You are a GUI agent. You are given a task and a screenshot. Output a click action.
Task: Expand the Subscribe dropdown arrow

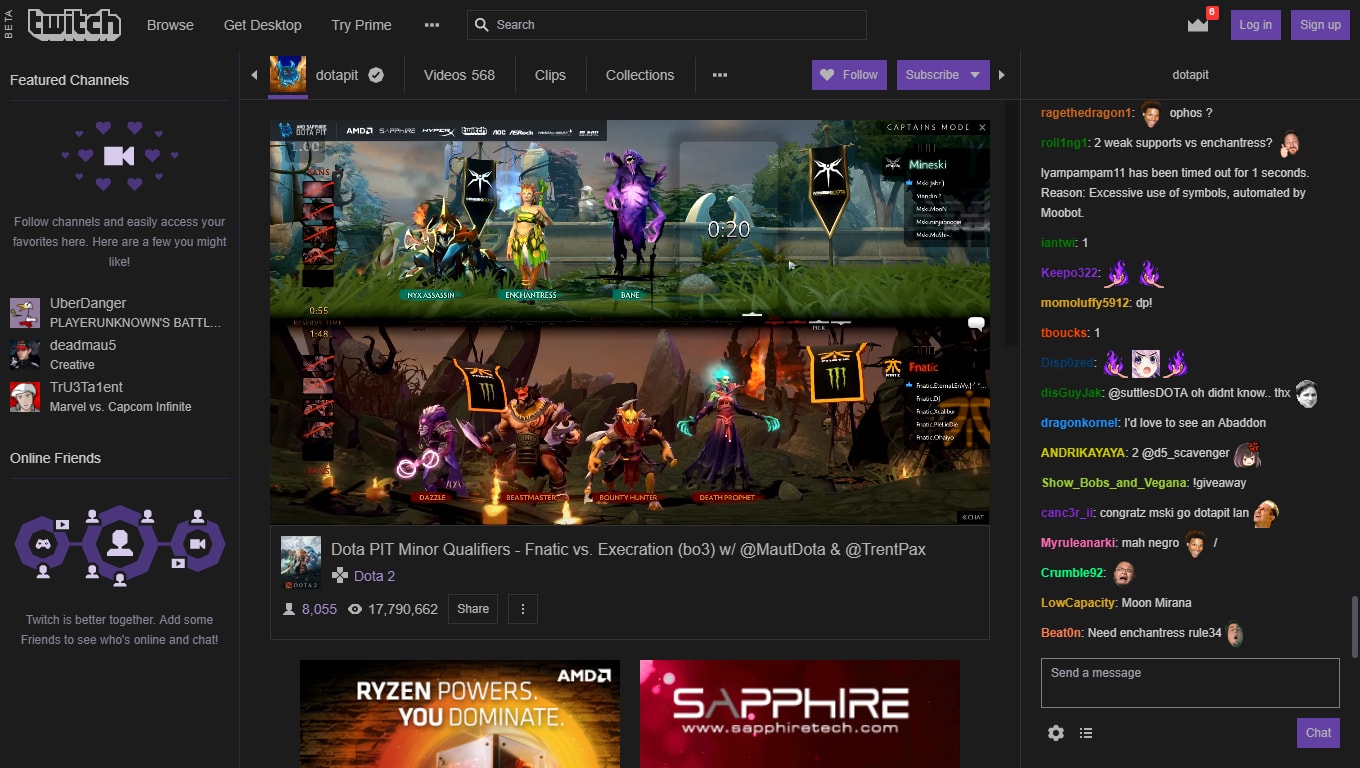click(975, 75)
